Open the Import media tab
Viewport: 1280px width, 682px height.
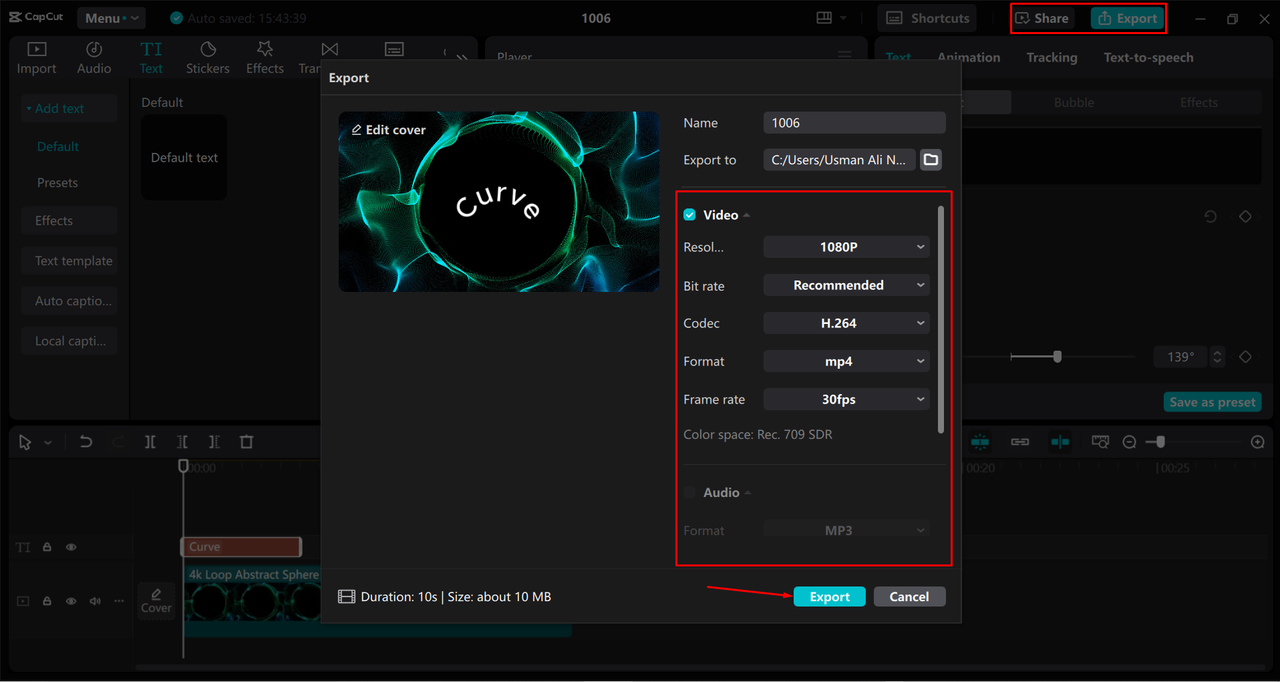tap(36, 58)
